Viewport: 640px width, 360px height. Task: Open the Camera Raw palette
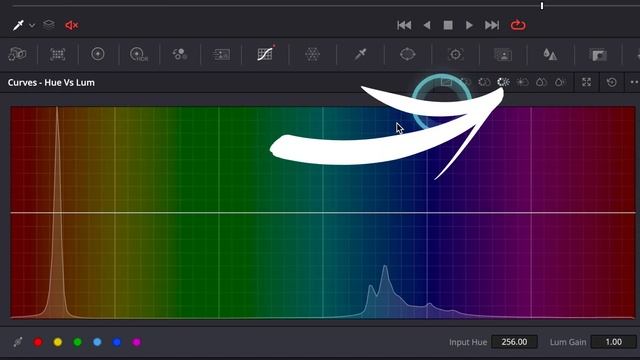pos(17,54)
